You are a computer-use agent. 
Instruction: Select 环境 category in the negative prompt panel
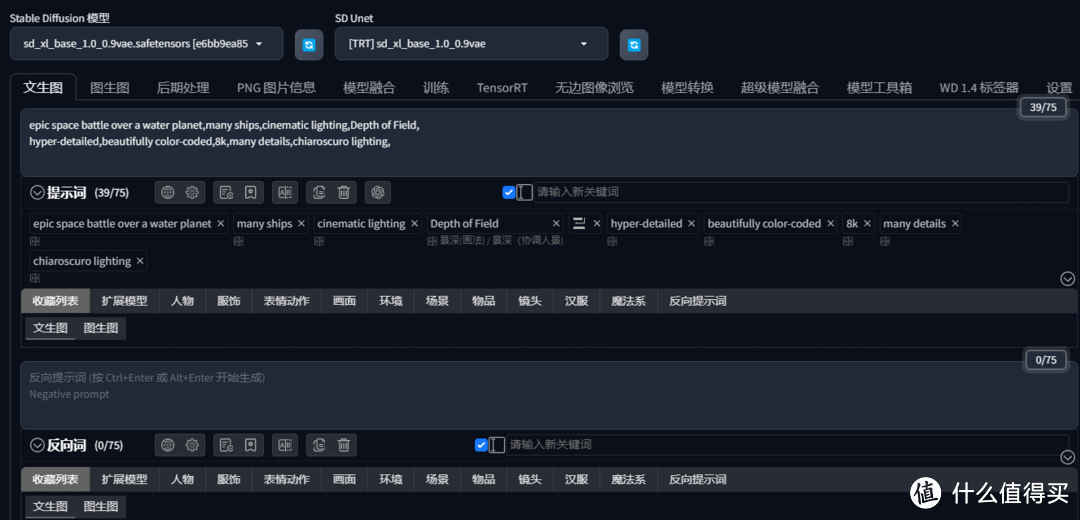pos(391,479)
